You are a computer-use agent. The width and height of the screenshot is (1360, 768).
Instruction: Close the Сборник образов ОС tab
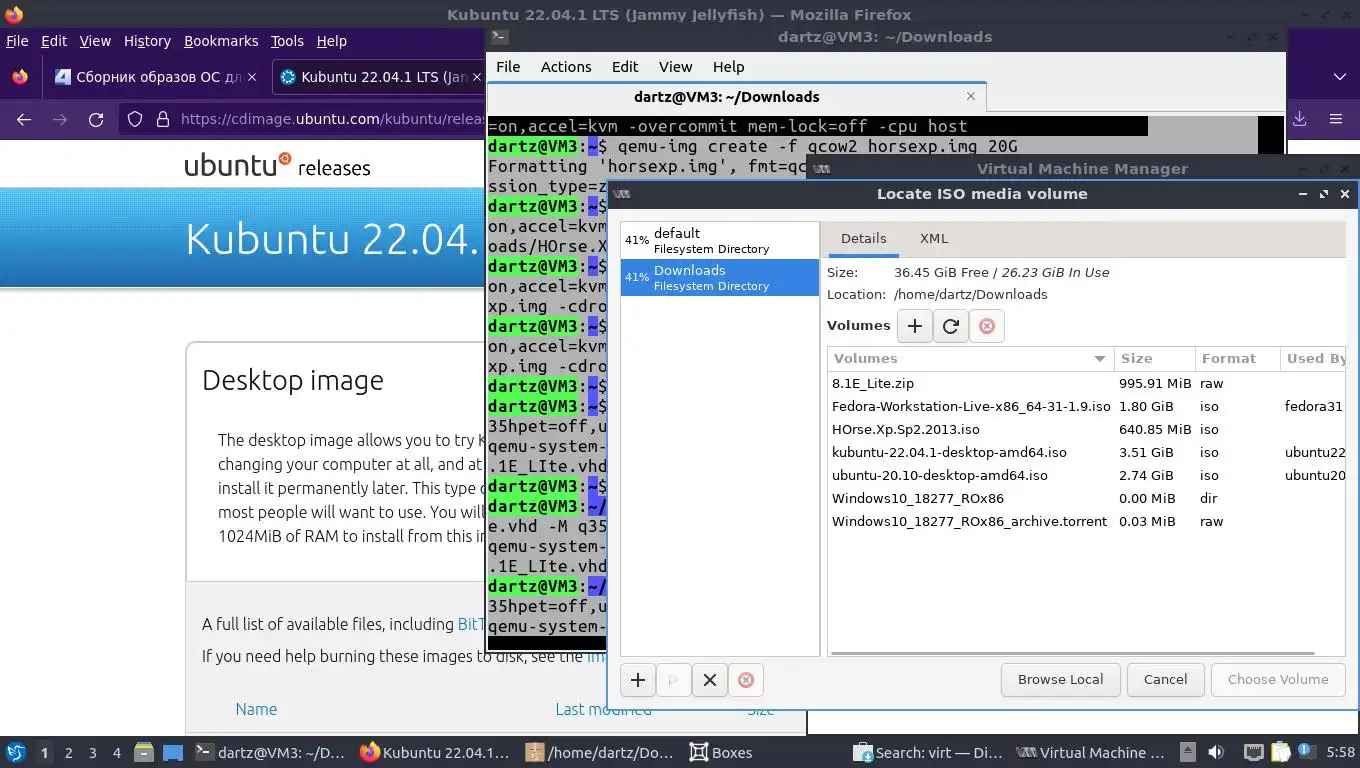(x=251, y=77)
